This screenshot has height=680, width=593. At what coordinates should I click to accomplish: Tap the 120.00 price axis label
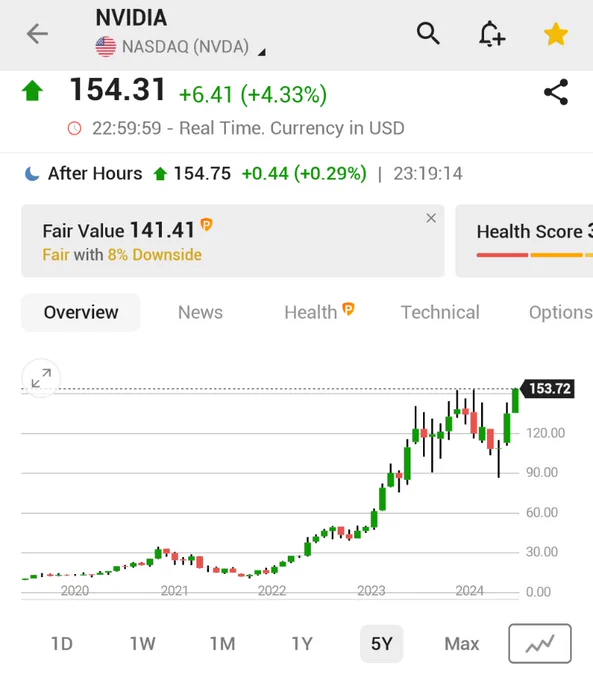[x=545, y=433]
